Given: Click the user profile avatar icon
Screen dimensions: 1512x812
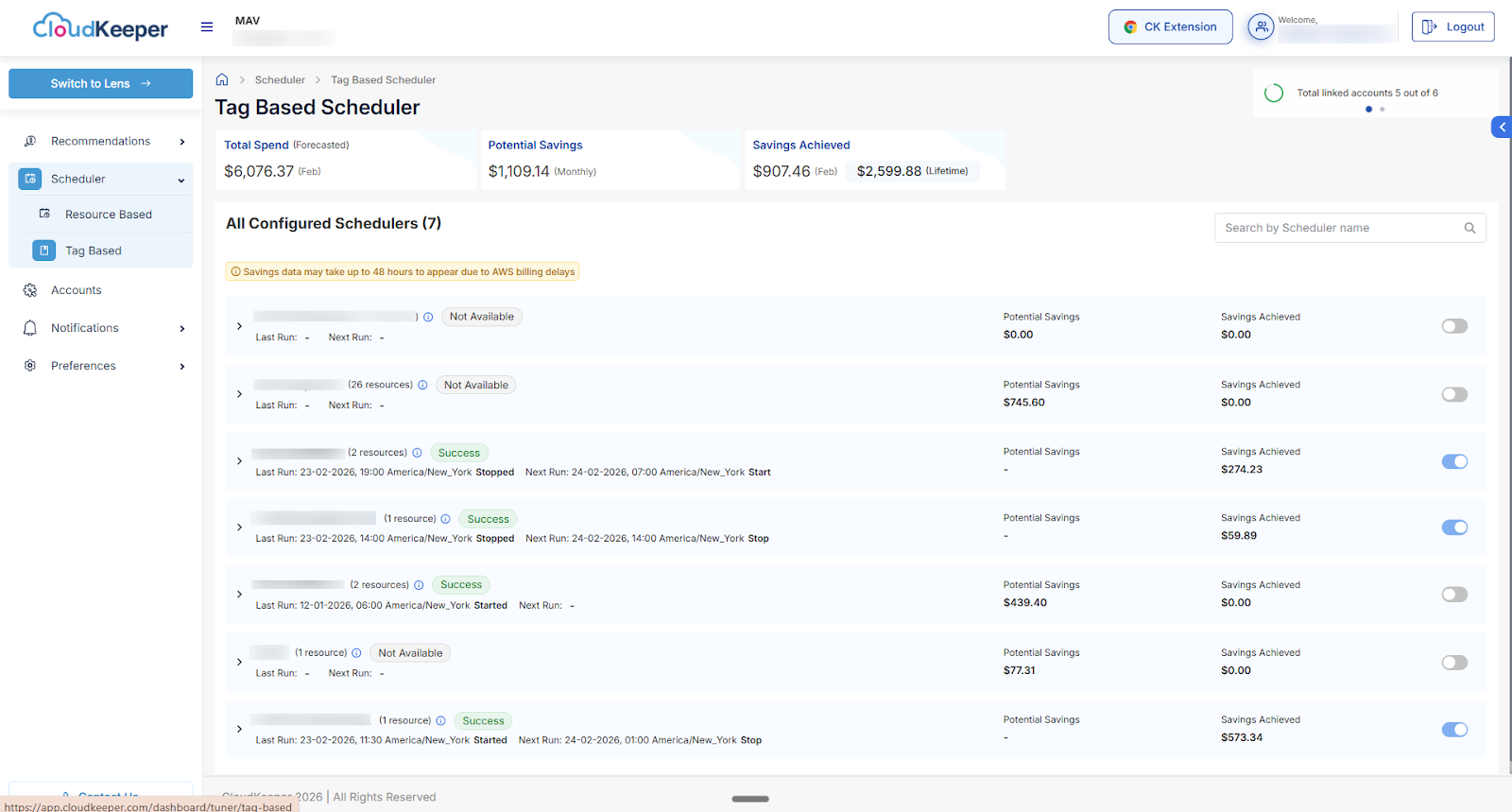Looking at the screenshot, I should 1261,27.
